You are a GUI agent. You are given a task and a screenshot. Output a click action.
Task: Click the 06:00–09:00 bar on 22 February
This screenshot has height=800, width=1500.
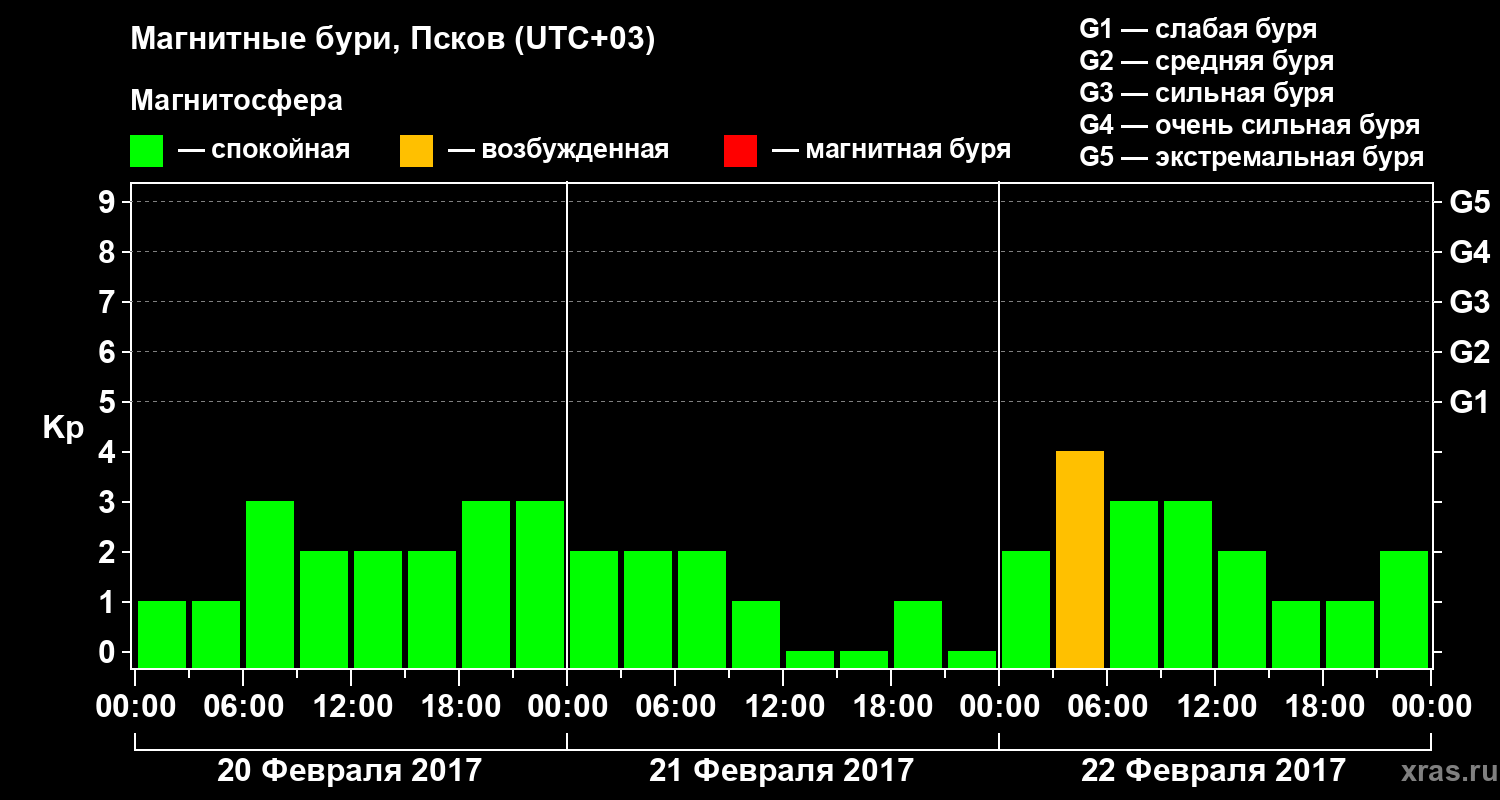pyautogui.click(x=1134, y=584)
